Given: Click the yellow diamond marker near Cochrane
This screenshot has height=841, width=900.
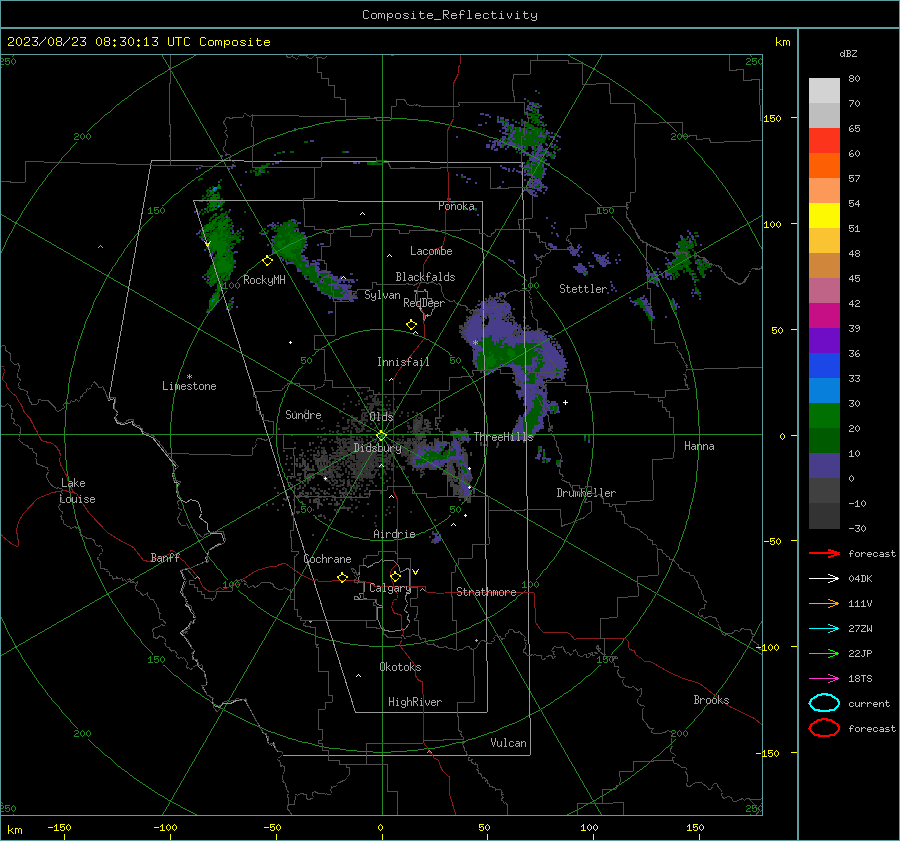Looking at the screenshot, I should coord(342,577).
